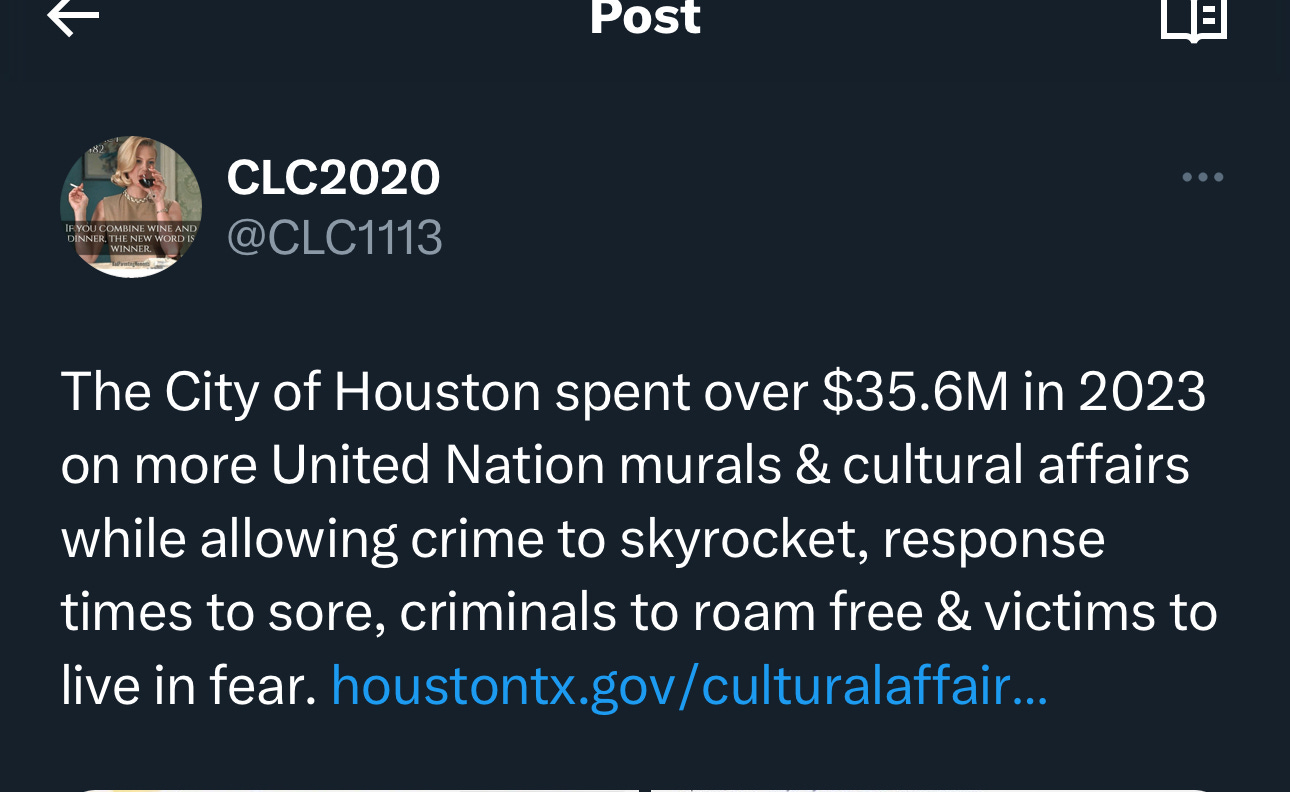Click the caption text inside the avatar
1290x792 pixels.
[x=131, y=239]
